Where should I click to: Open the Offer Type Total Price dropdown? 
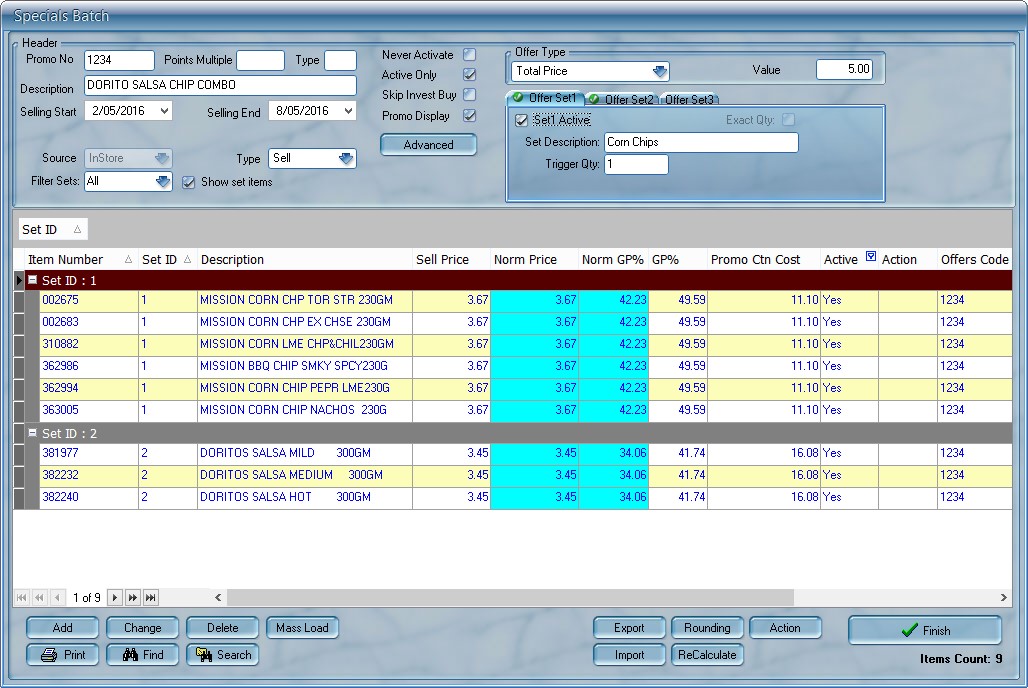[x=660, y=71]
